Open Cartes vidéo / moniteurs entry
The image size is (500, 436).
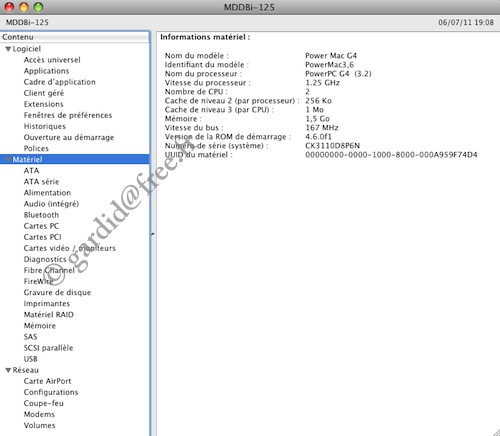70,248
